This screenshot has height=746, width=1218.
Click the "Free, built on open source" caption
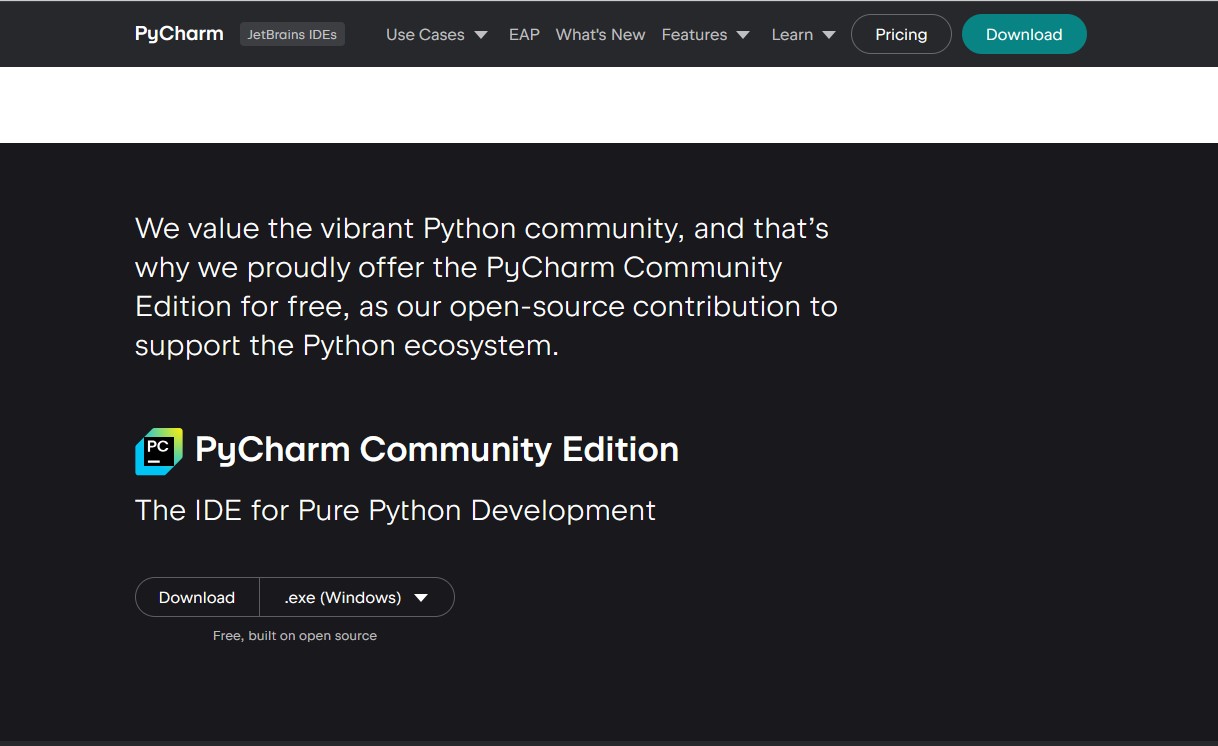click(x=295, y=635)
